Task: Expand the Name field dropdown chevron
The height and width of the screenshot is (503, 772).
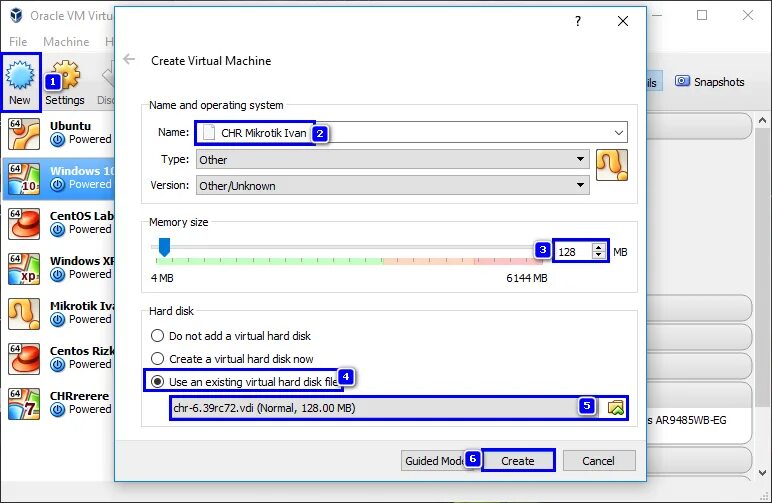Action: 618,132
